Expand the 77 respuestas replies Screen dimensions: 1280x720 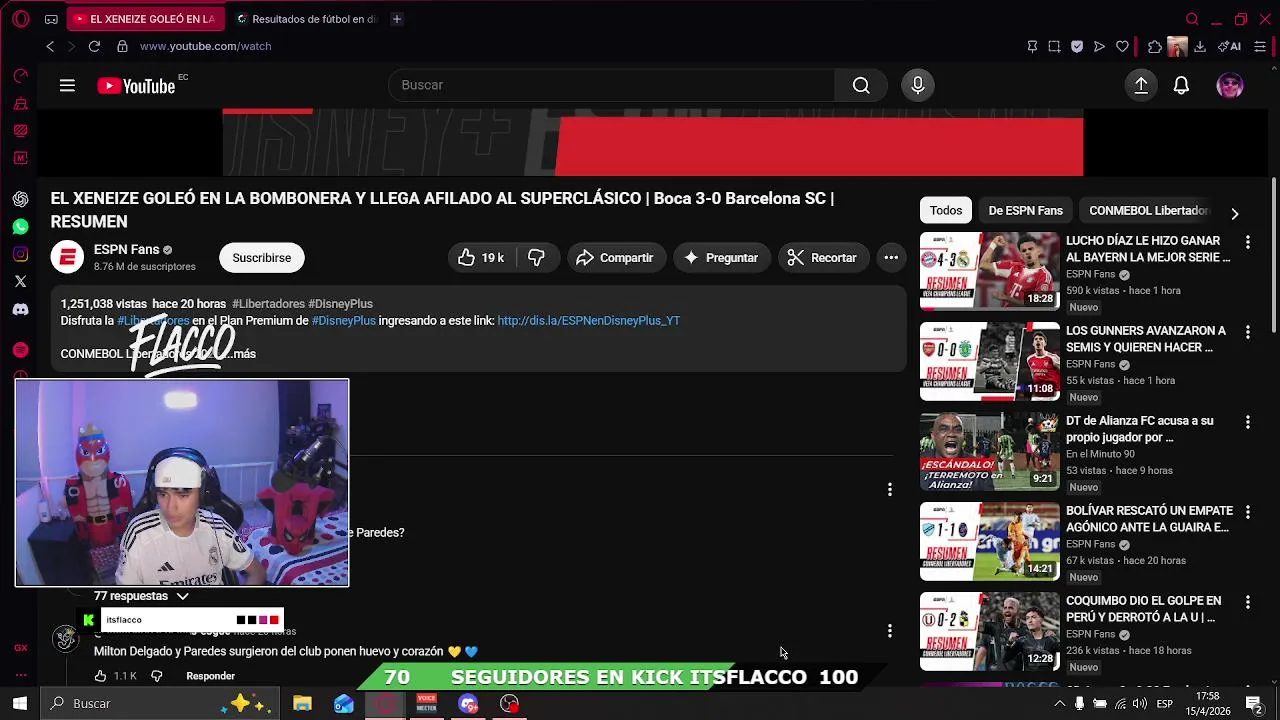(x=141, y=596)
